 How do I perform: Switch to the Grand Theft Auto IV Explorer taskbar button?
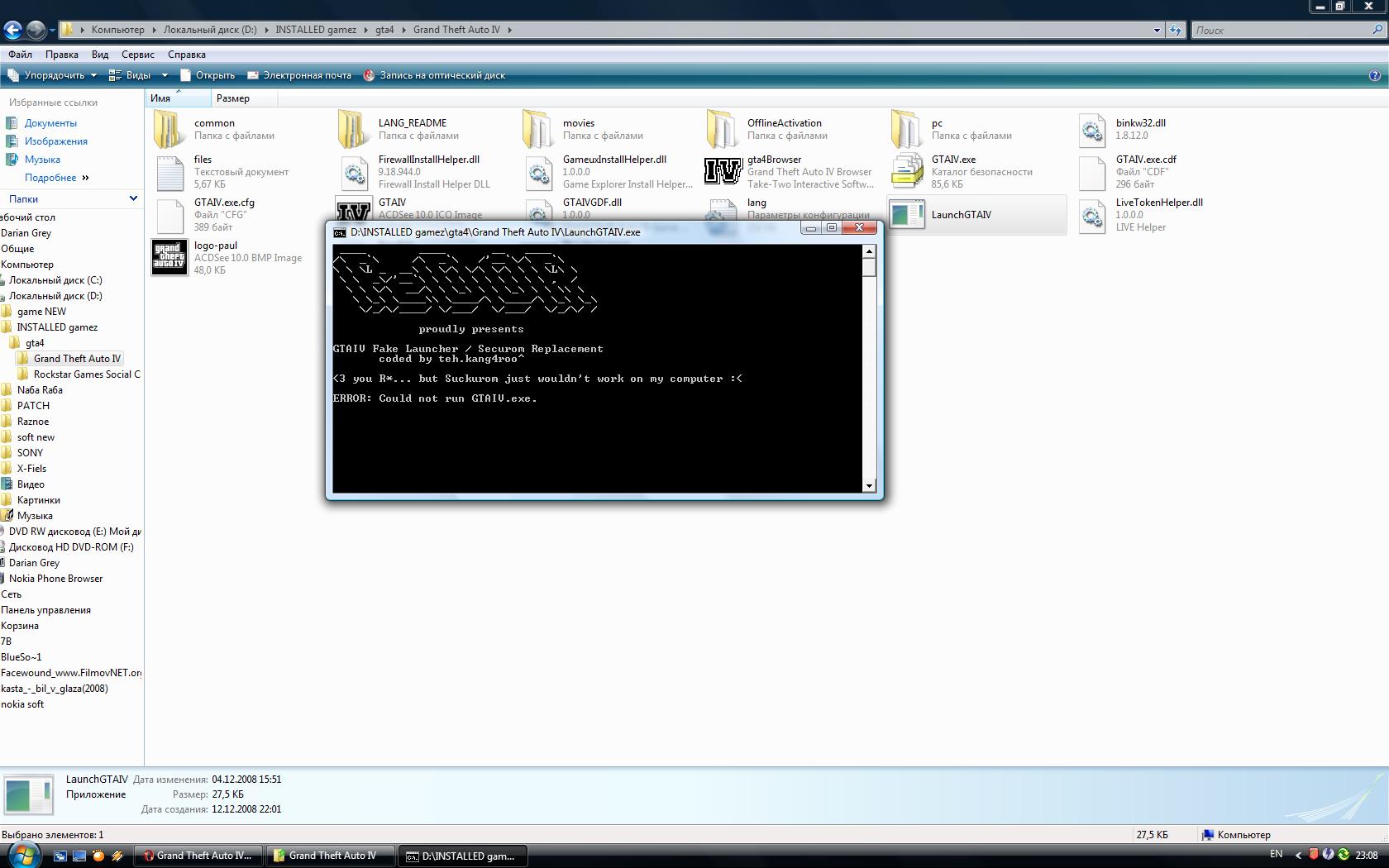click(x=331, y=856)
